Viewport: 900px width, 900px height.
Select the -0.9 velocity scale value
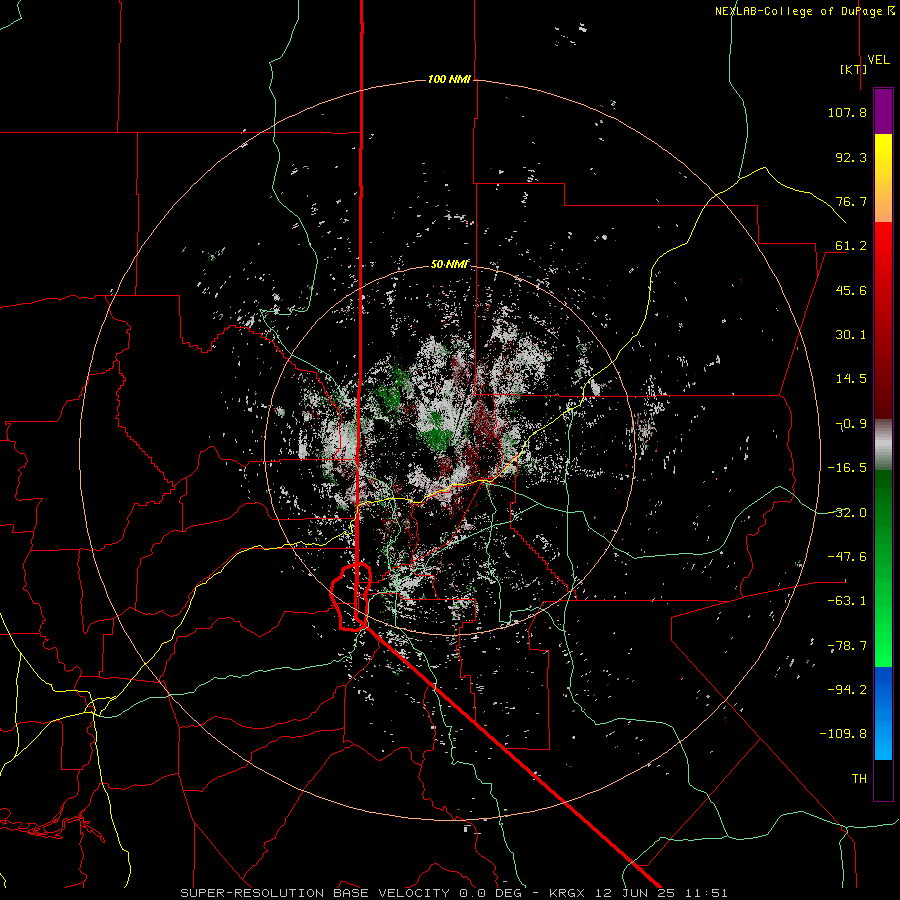[x=851, y=424]
